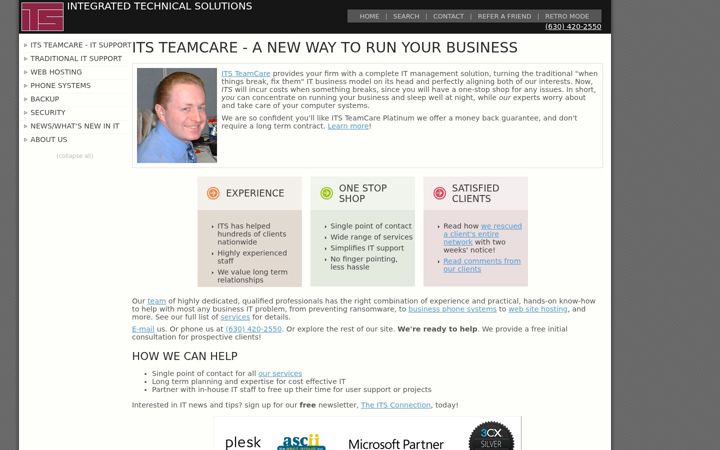Click the Learn more link
Viewport: 720px width, 450px height.
(x=348, y=126)
